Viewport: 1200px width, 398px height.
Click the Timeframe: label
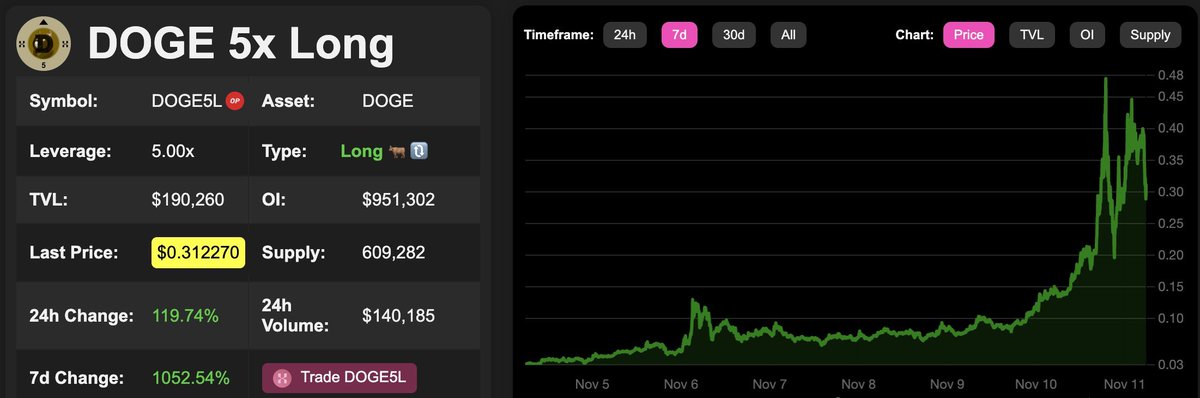coord(558,35)
